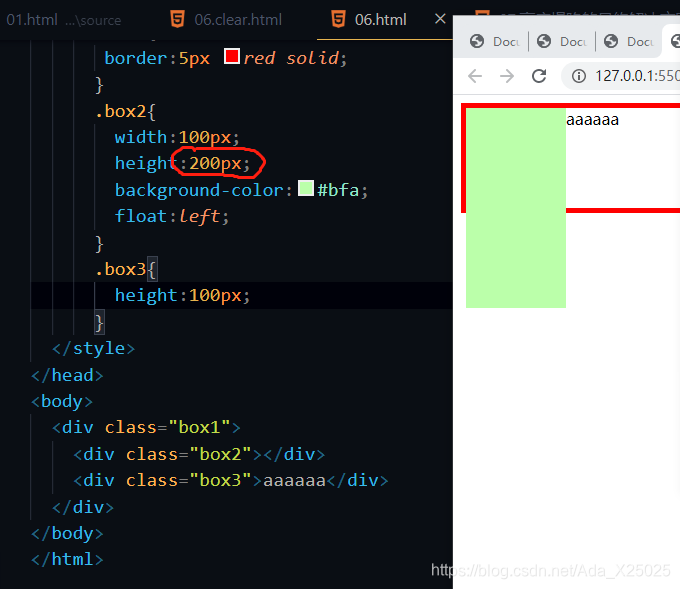Click the .box2 selector in the code
Viewport: 680px width, 589px height.
(x=121, y=111)
